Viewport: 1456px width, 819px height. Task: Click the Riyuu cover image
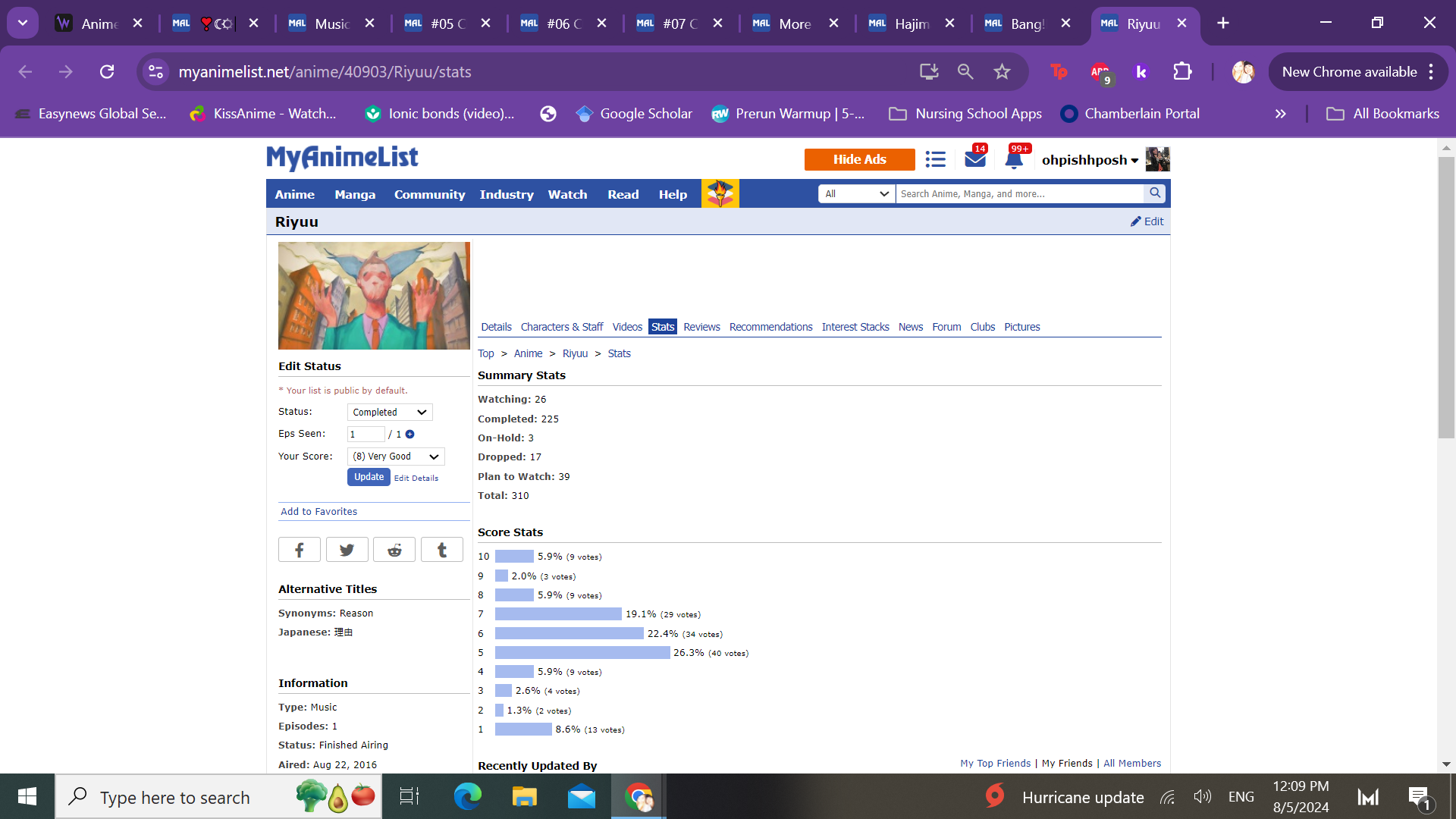[374, 296]
